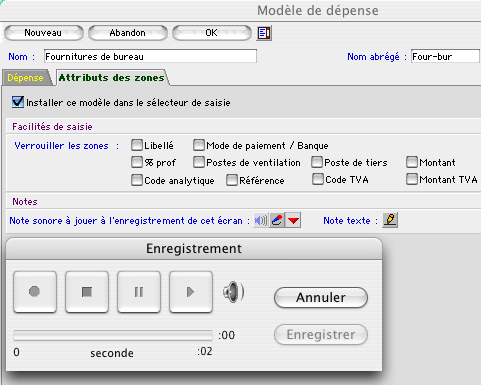Click the erase sound note icon

coord(277,220)
